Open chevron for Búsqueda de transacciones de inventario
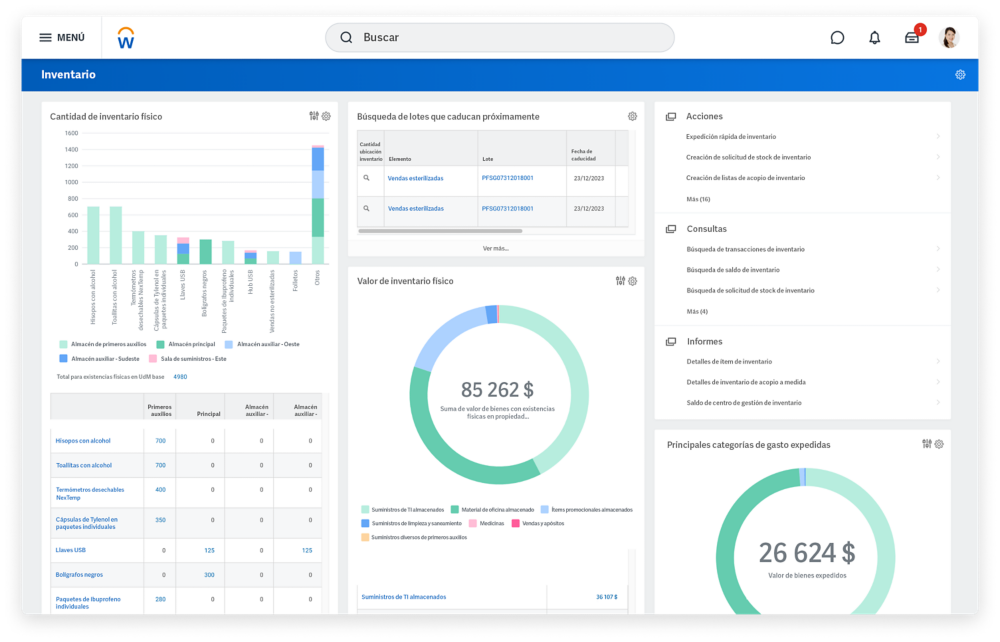This screenshot has width=1000, height=642. (x=938, y=249)
